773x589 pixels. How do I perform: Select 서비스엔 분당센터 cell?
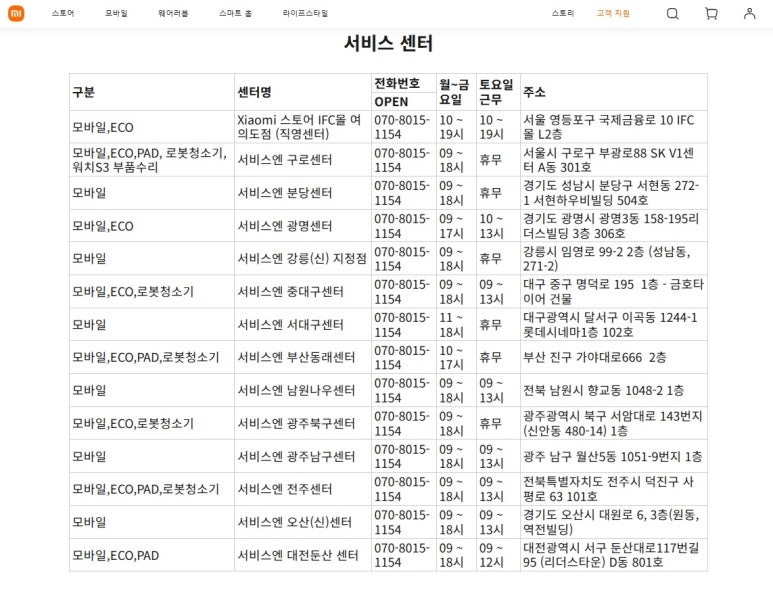[x=303, y=193]
